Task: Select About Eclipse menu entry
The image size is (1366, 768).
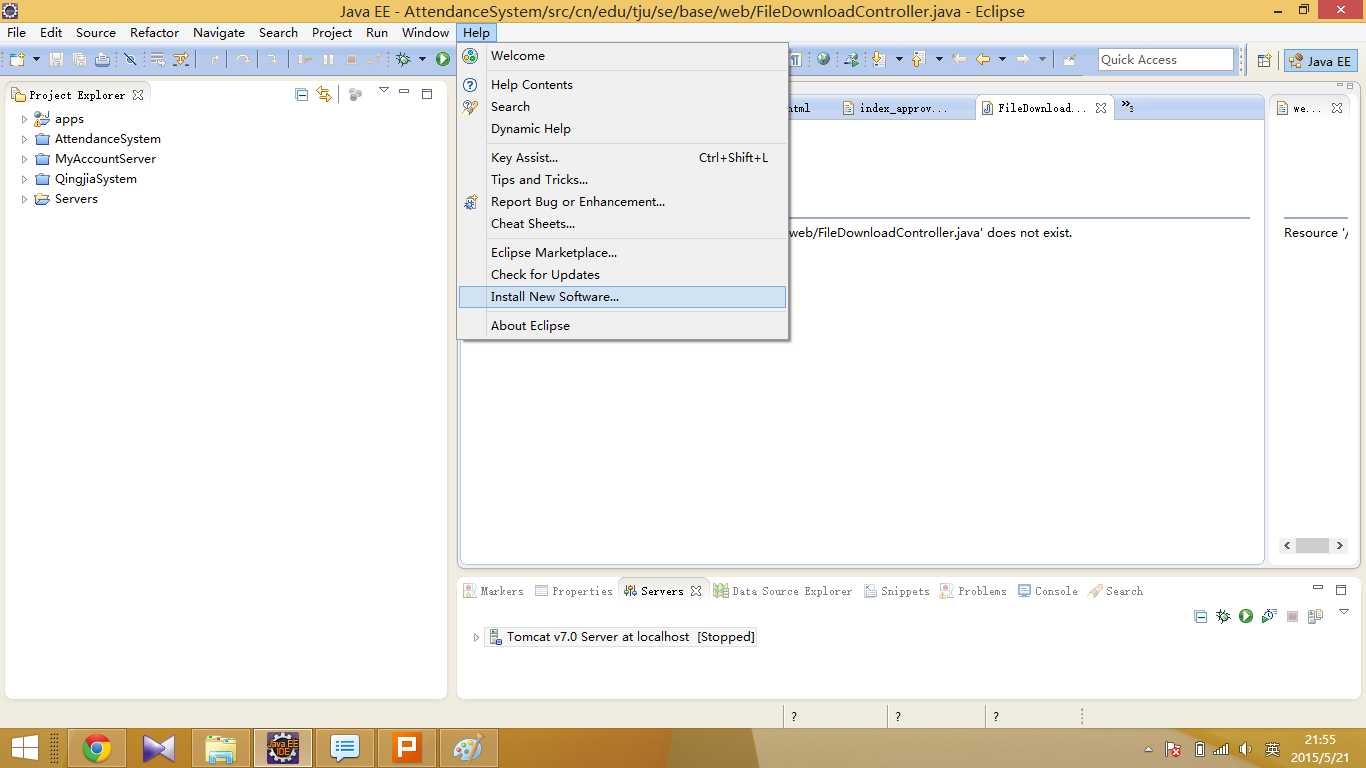Action: [x=622, y=326]
